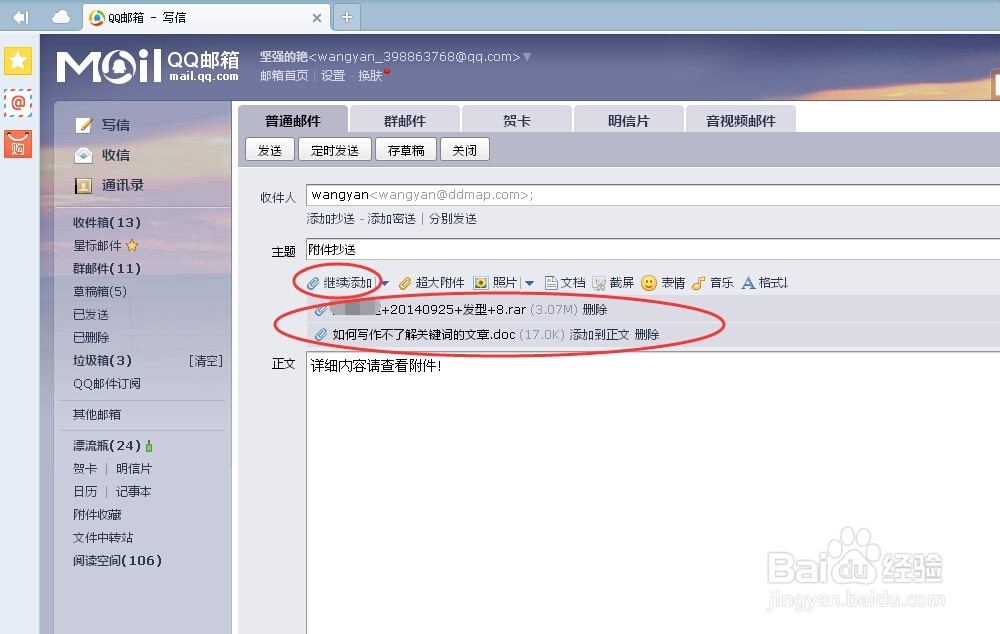Open the 通讯录 contacts icon

pos(82,186)
